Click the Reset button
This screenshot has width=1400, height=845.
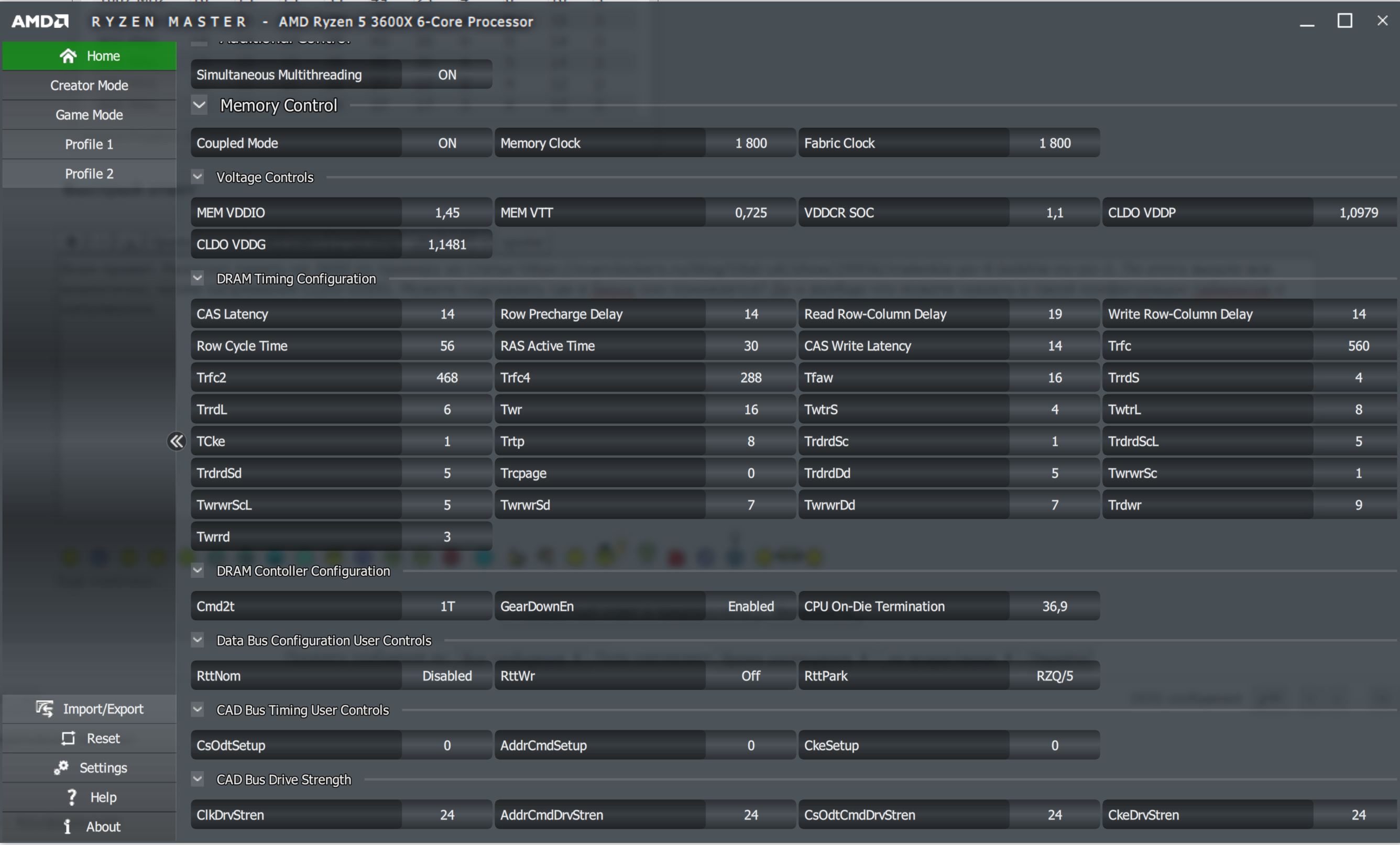pyautogui.click(x=89, y=738)
